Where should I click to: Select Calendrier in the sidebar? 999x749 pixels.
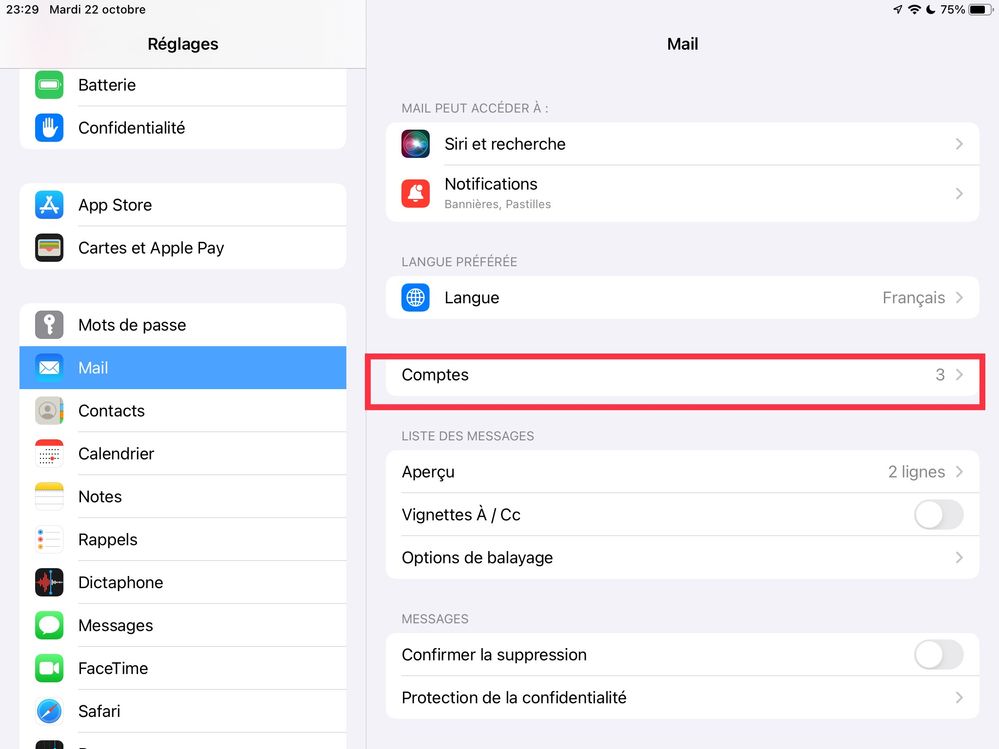[183, 453]
